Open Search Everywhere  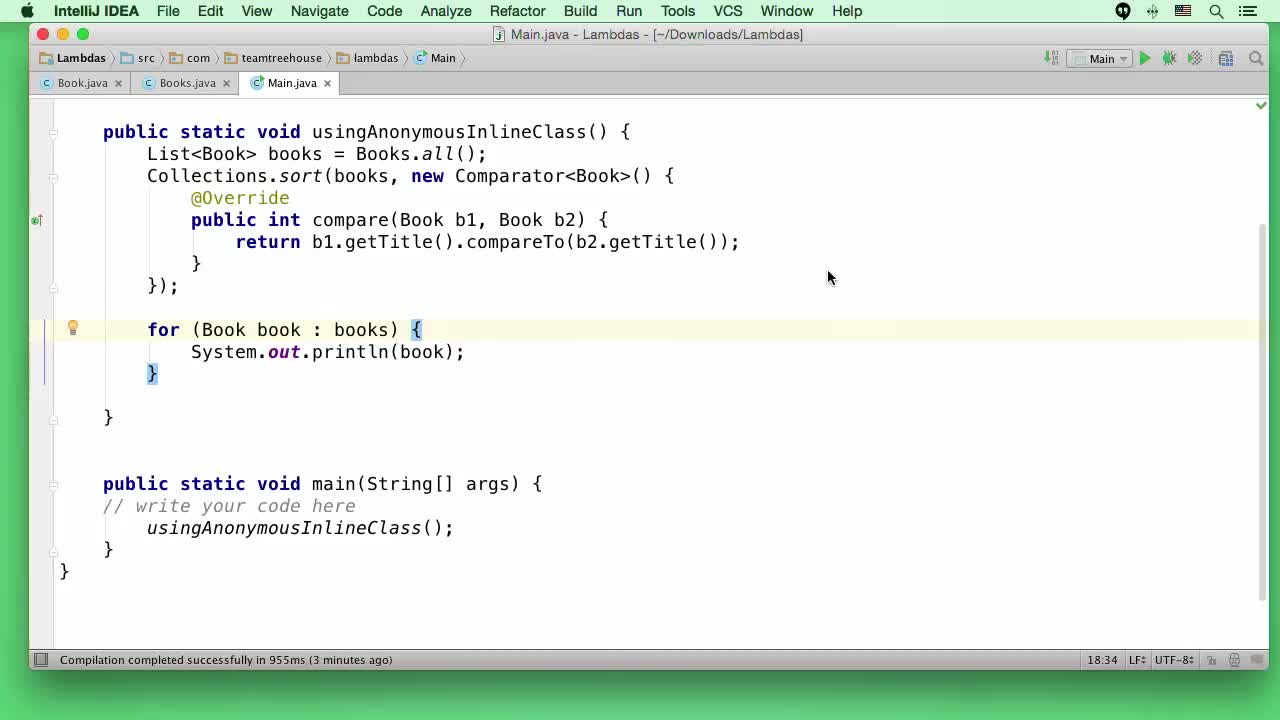pyautogui.click(x=1256, y=58)
